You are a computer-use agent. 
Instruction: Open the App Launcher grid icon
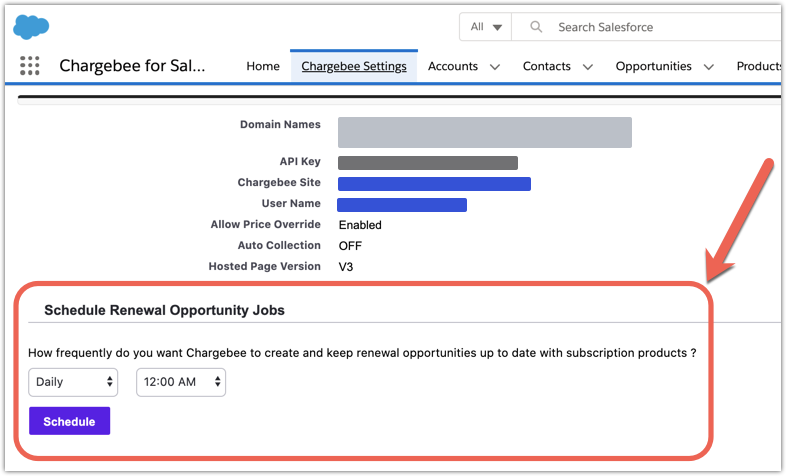click(x=30, y=66)
